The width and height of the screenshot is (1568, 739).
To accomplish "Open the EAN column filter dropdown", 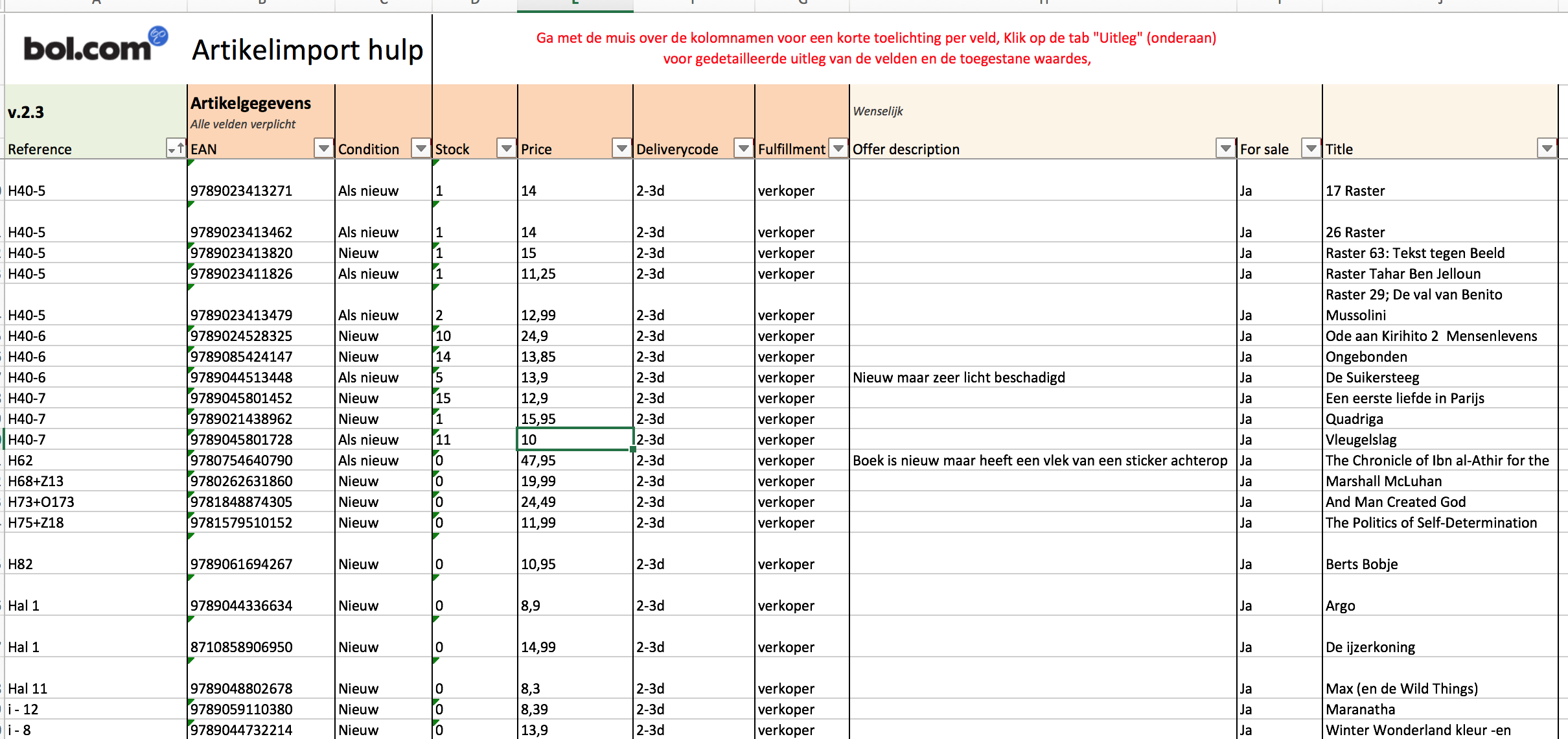I will coord(323,148).
